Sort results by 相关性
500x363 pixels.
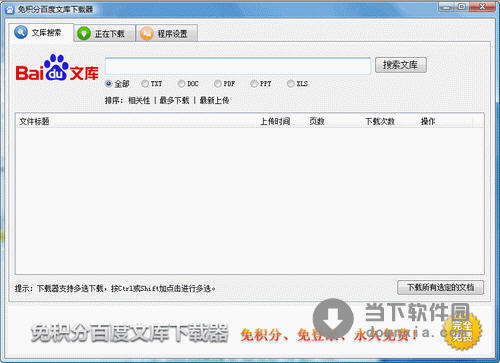pos(139,100)
